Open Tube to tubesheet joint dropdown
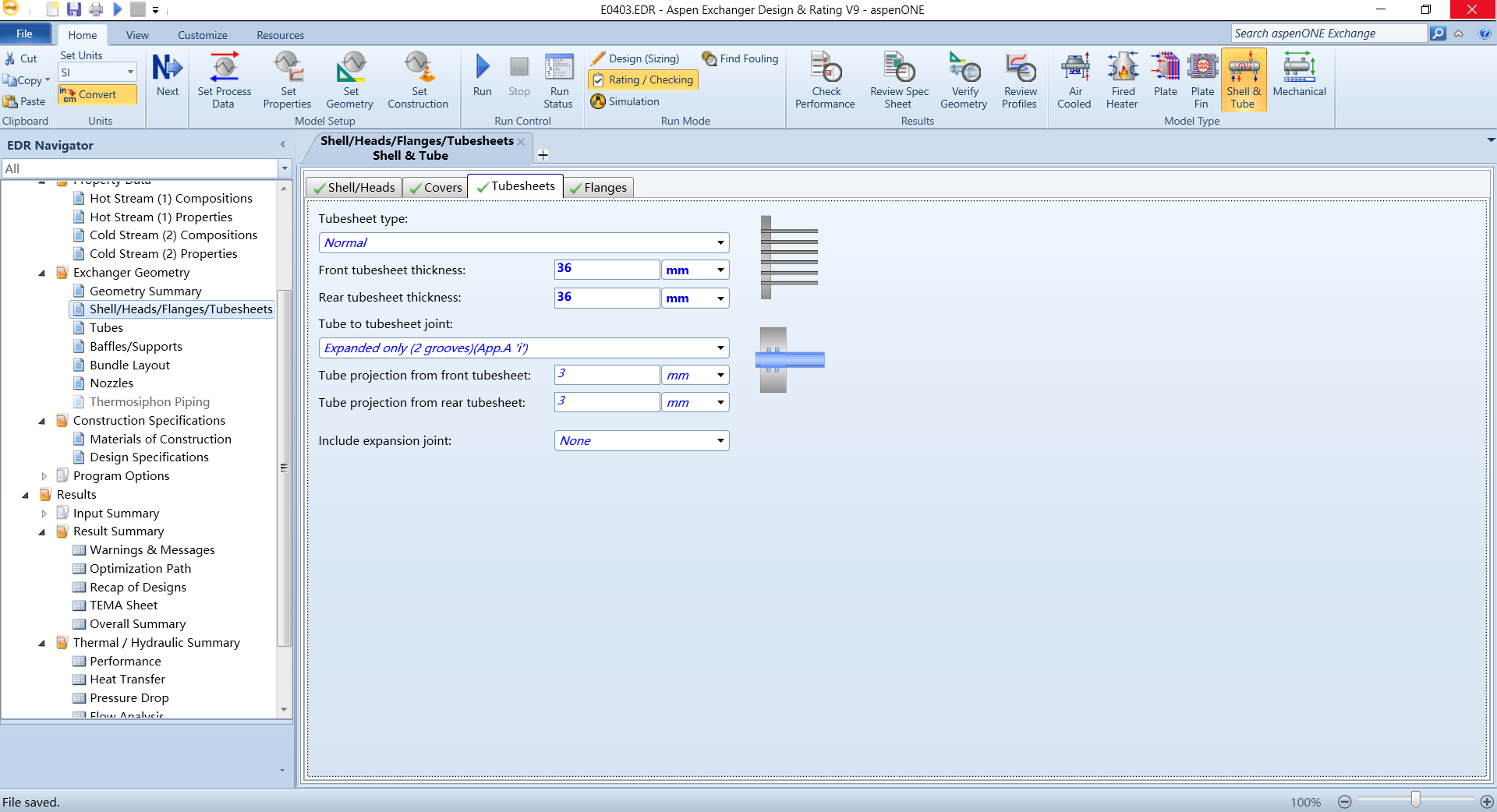 [x=720, y=348]
